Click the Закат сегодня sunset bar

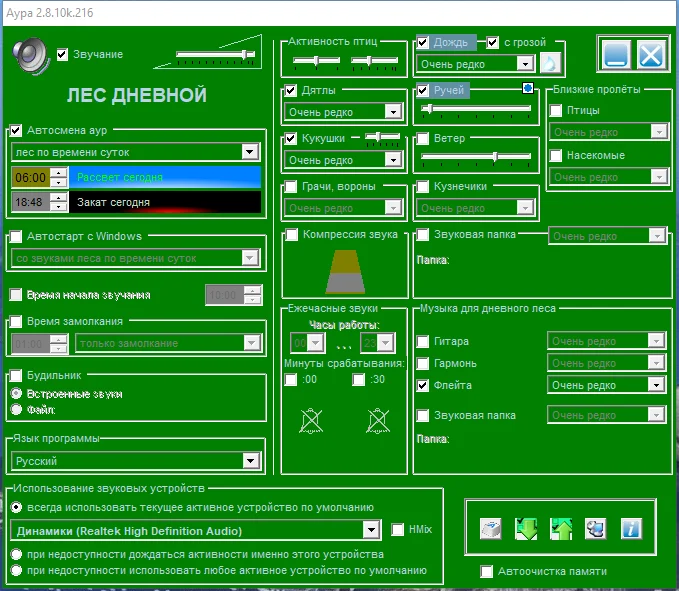click(165, 202)
